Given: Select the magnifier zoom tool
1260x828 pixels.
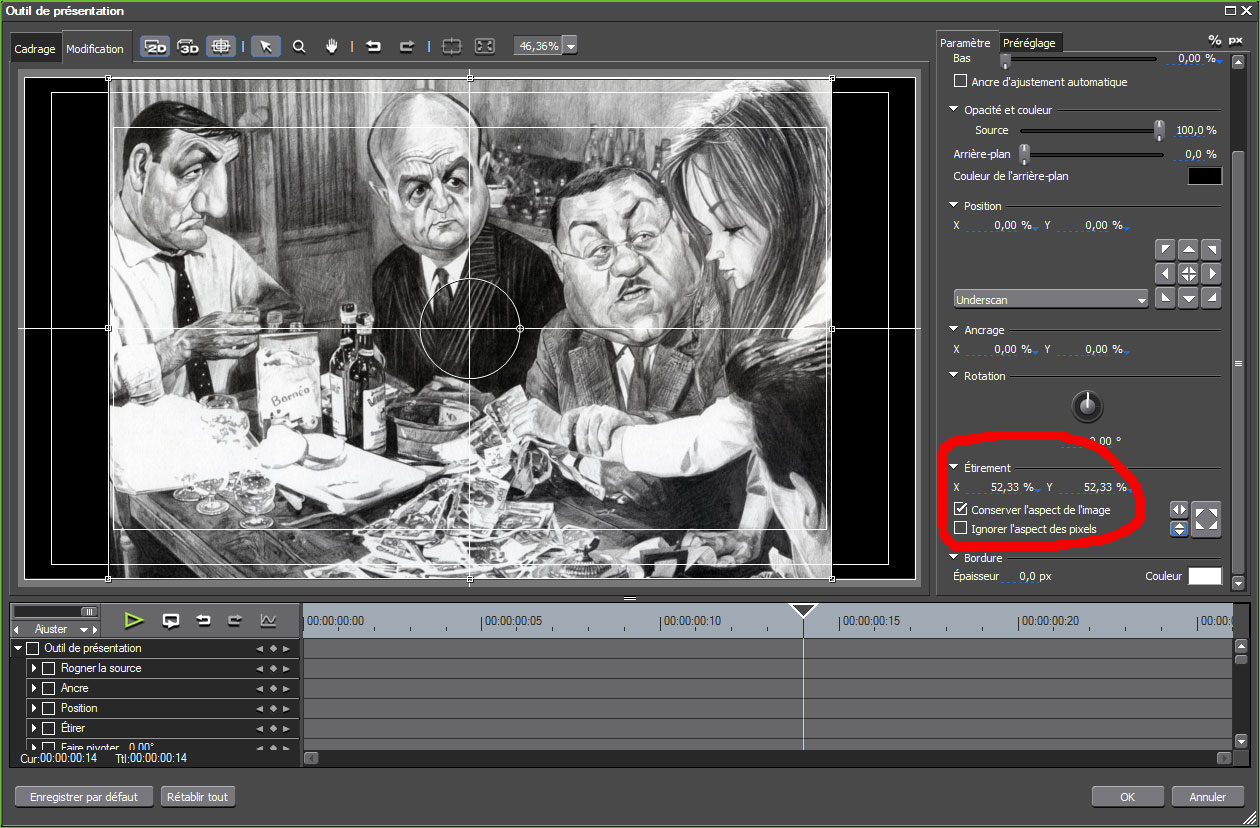Looking at the screenshot, I should [x=299, y=46].
